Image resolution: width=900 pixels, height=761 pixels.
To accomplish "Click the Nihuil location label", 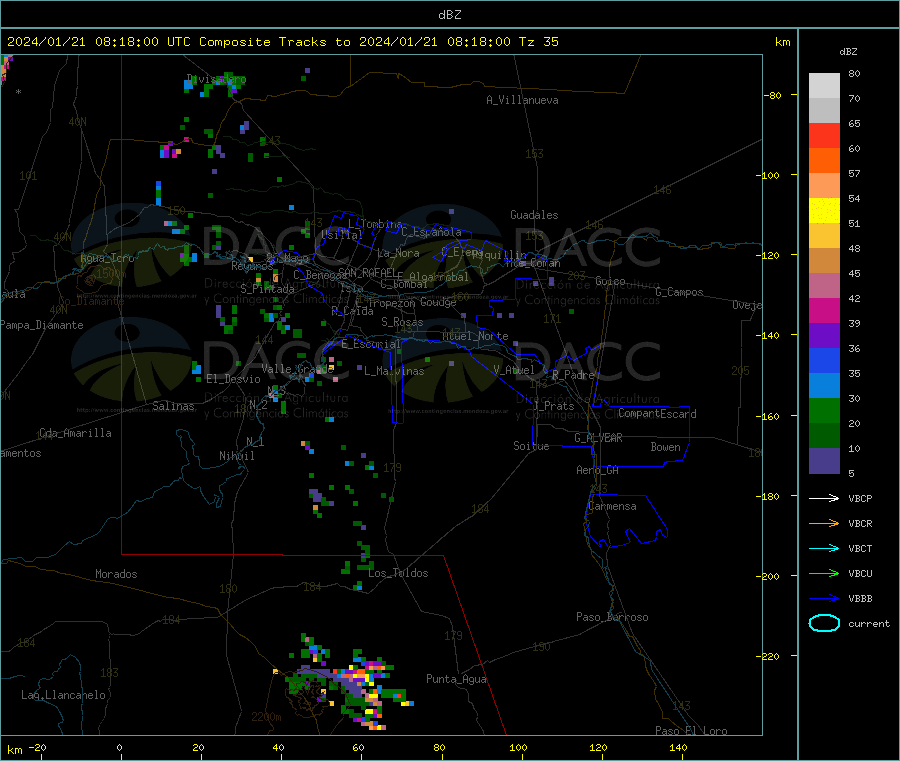I will (237, 456).
